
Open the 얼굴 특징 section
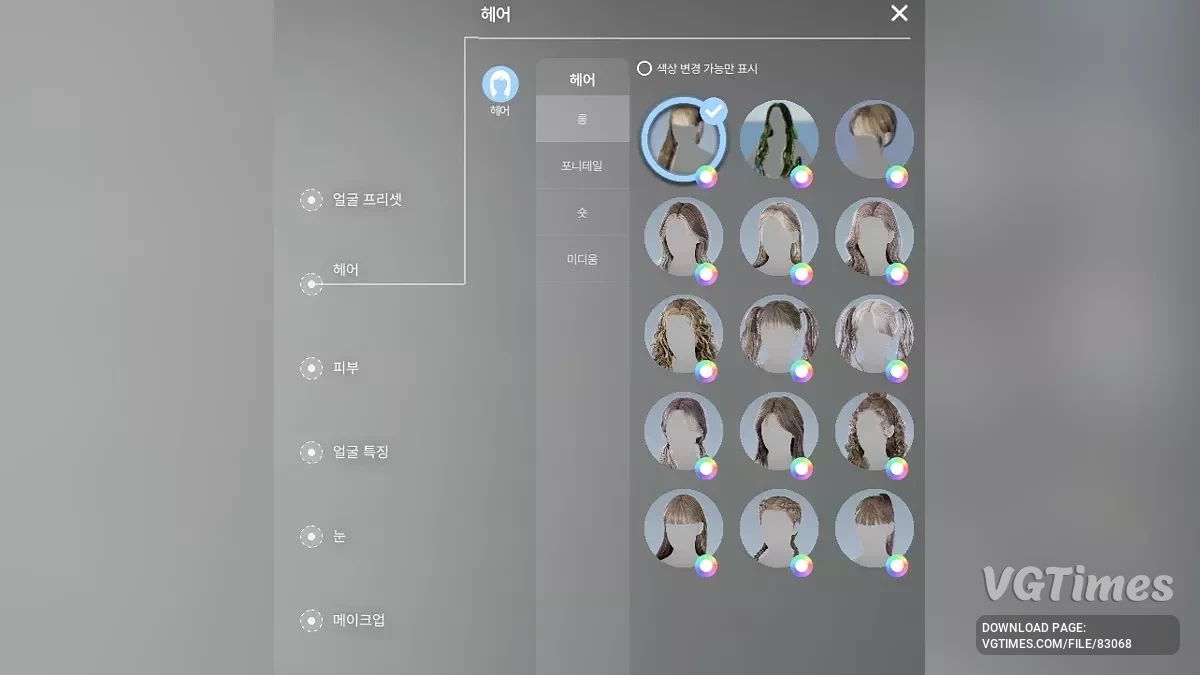[x=345, y=452]
